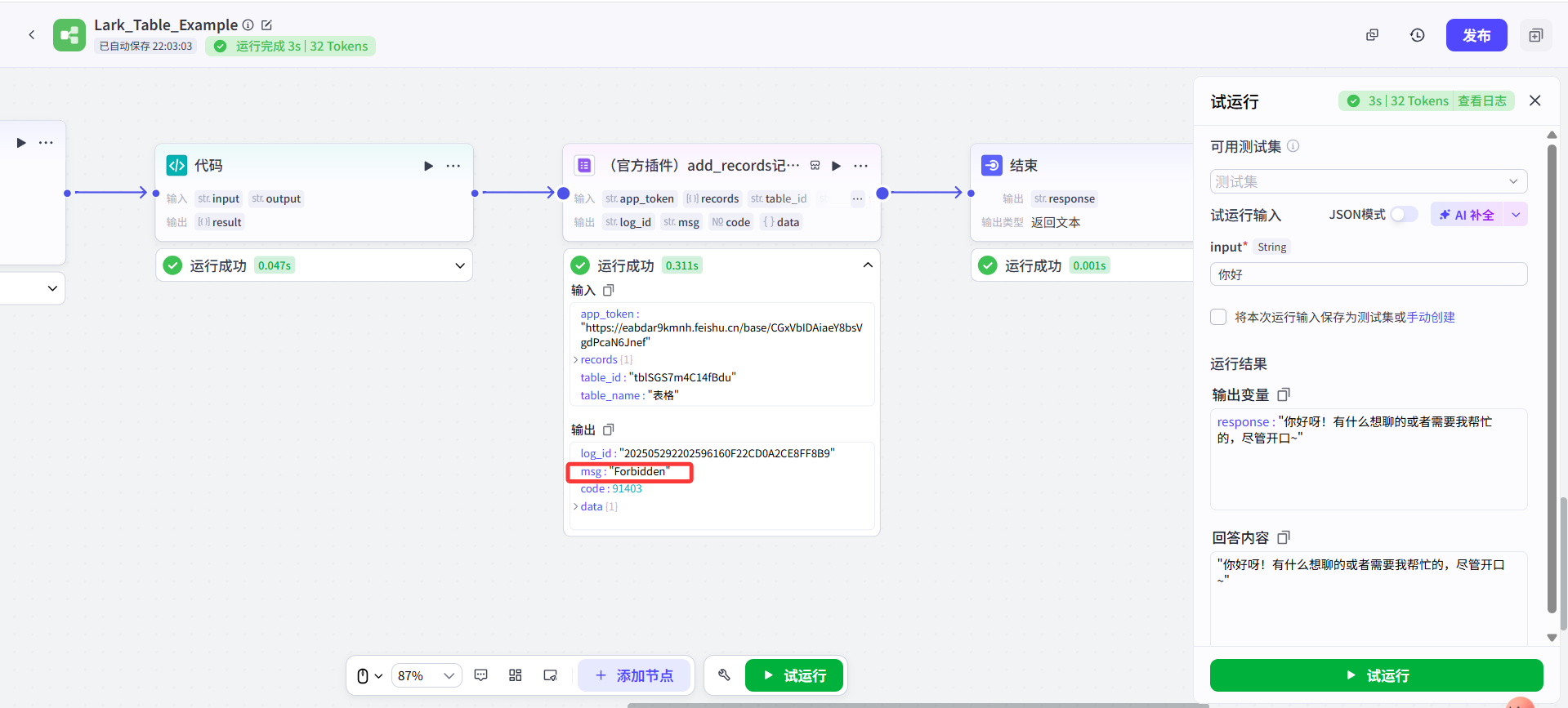Open the 87% zoom dropdown

[x=426, y=676]
